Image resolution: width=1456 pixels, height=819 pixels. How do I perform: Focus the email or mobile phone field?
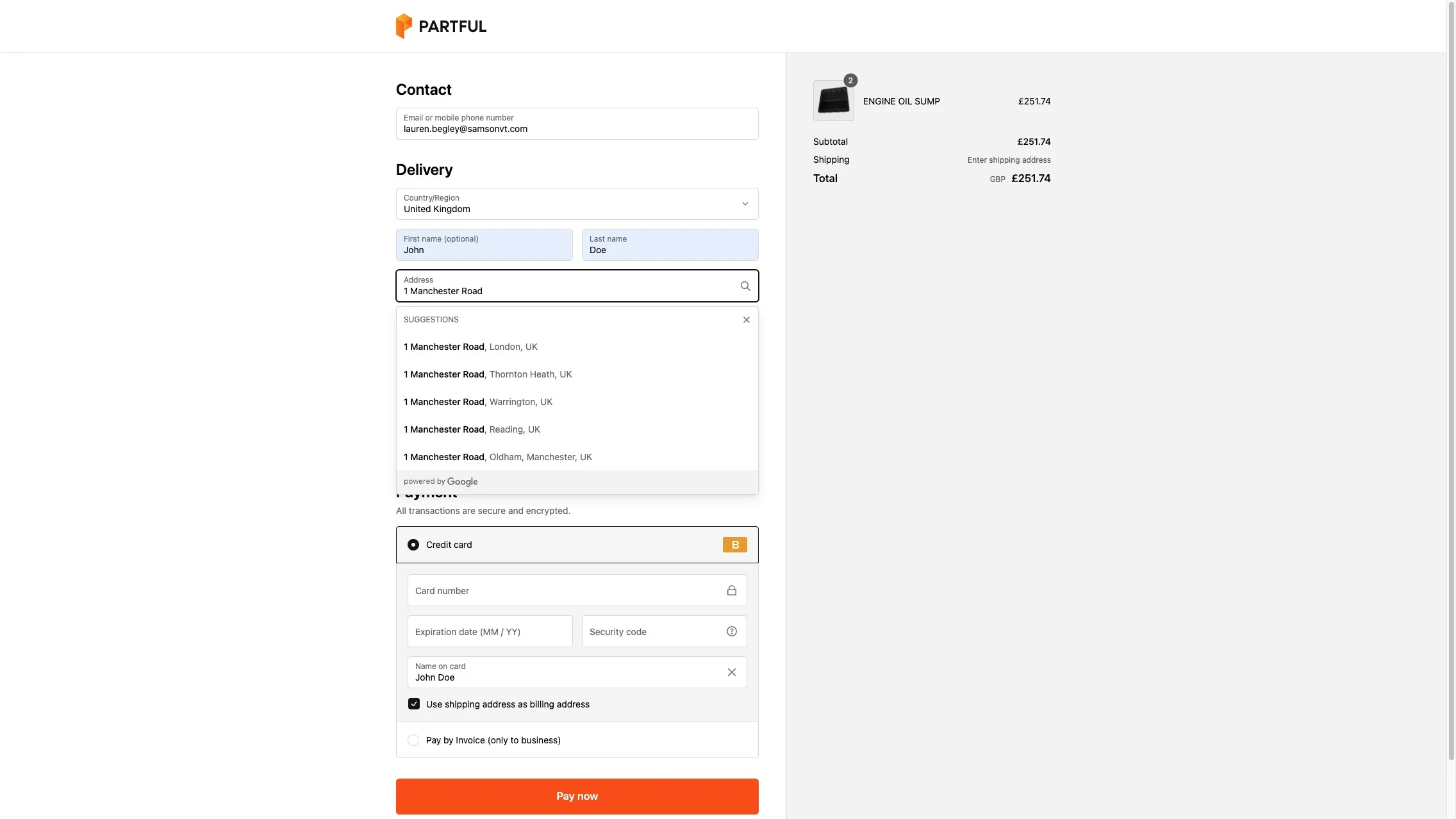point(577,124)
